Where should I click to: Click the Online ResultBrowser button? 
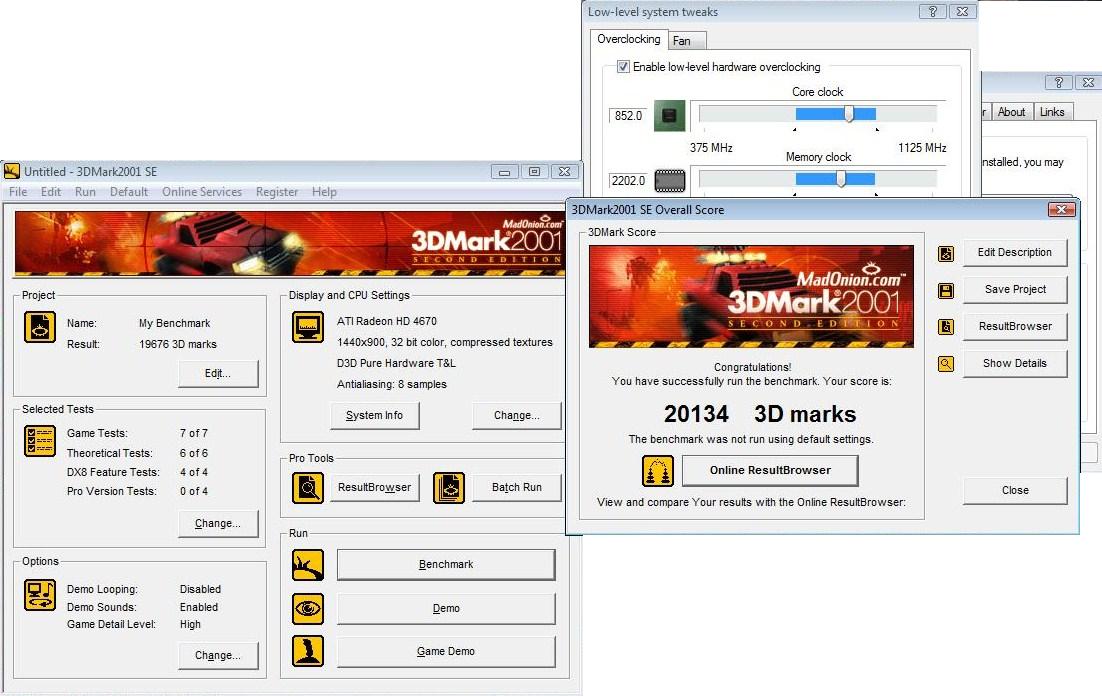769,470
